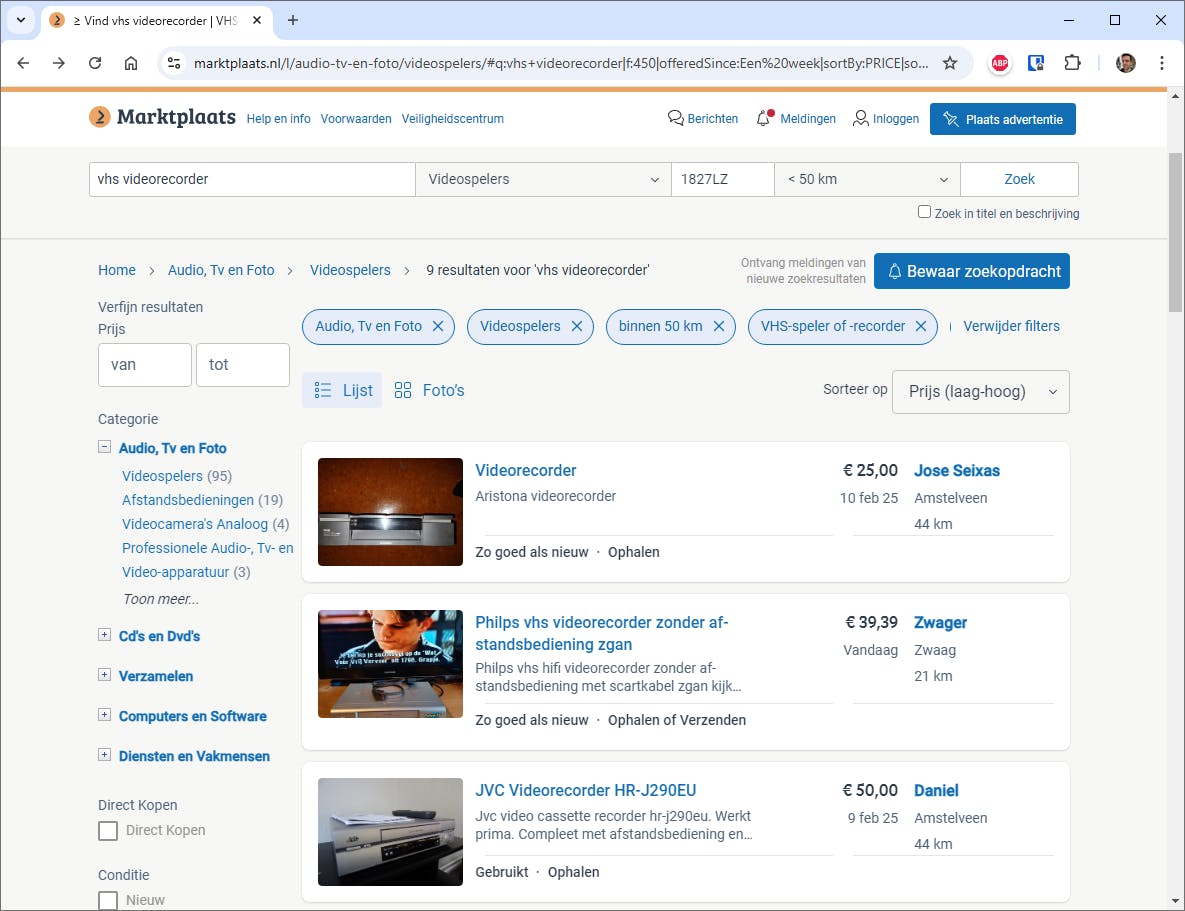
Task: Tick the Direct Kopen checkbox
Action: [108, 831]
